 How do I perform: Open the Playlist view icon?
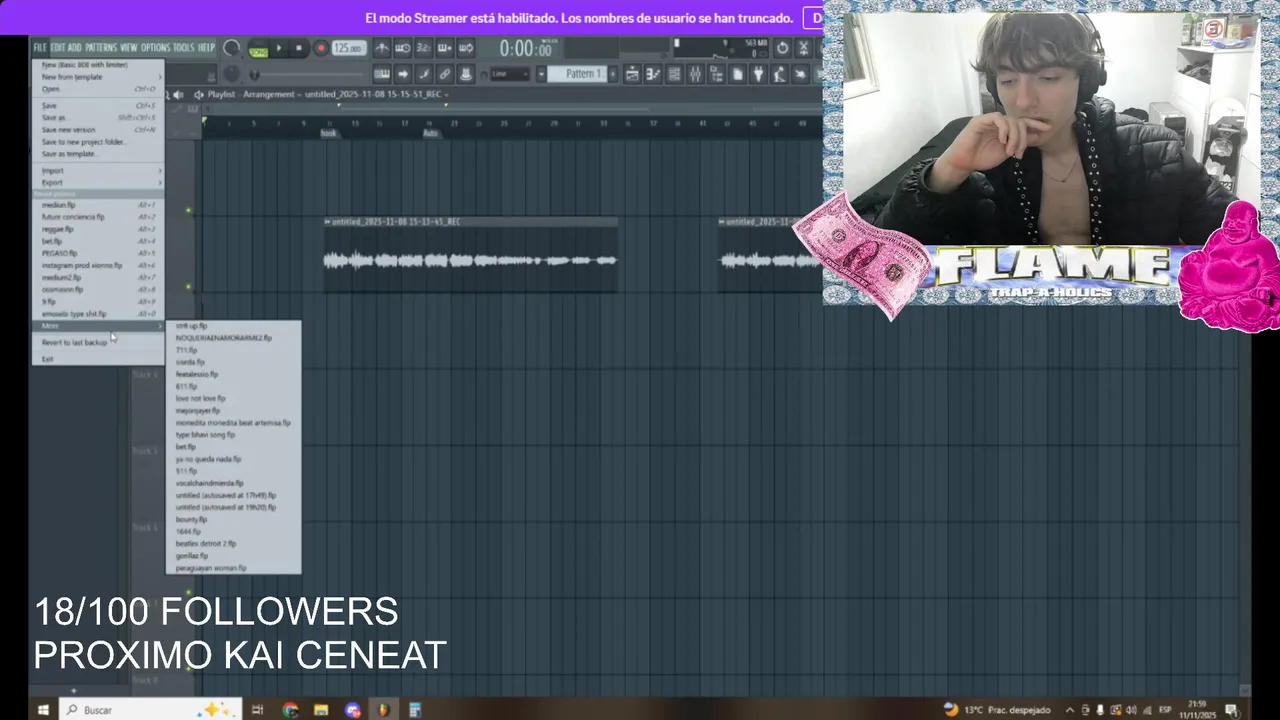click(x=632, y=74)
